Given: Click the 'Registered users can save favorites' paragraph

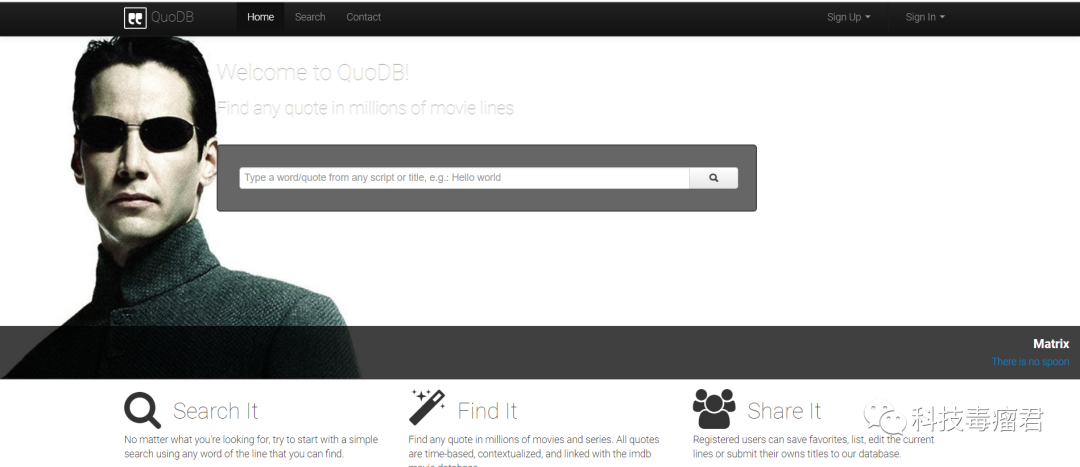Looking at the screenshot, I should [813, 446].
